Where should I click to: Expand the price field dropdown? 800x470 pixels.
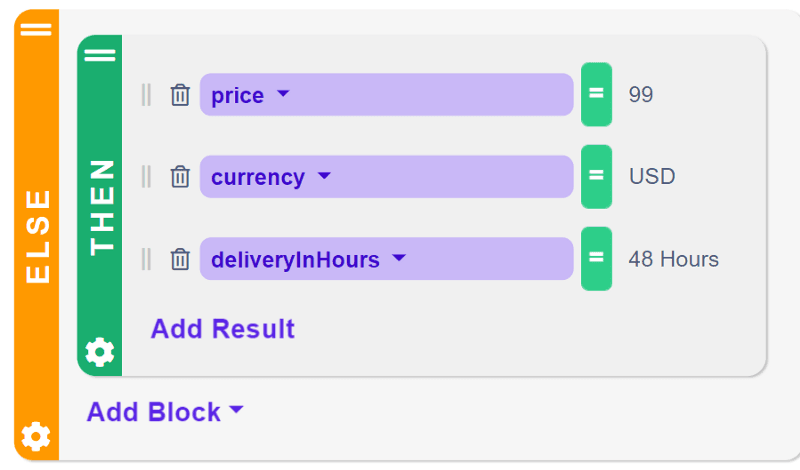386,94
